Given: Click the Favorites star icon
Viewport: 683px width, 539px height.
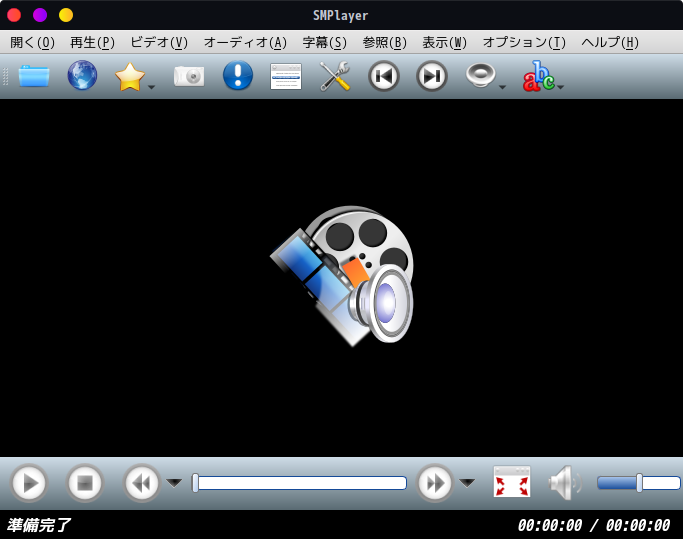Looking at the screenshot, I should (130, 77).
